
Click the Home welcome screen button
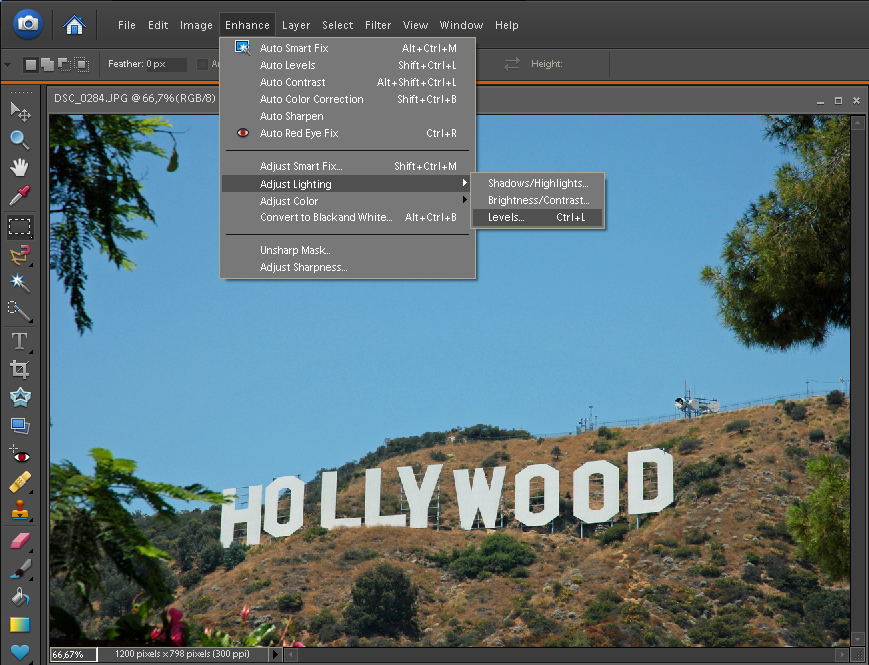tap(73, 24)
